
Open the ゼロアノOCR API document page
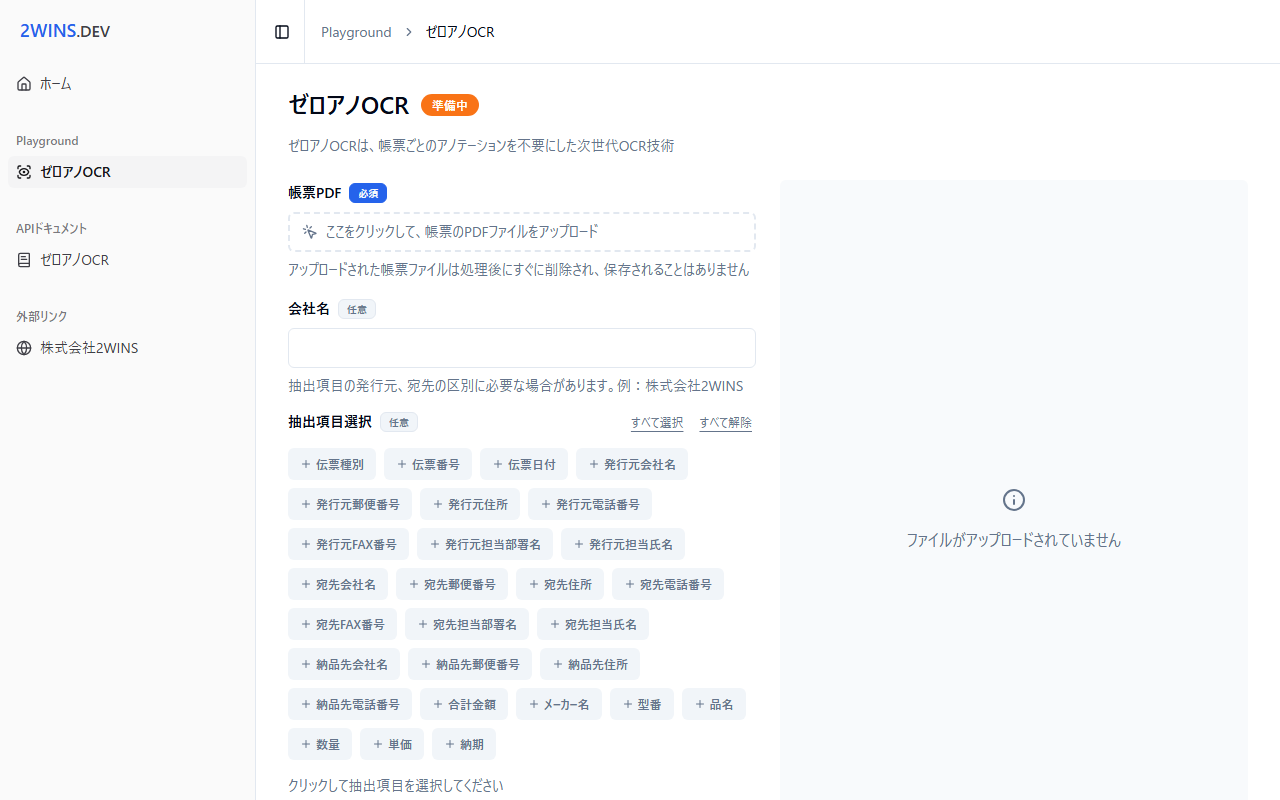pyautogui.click(x=75, y=260)
